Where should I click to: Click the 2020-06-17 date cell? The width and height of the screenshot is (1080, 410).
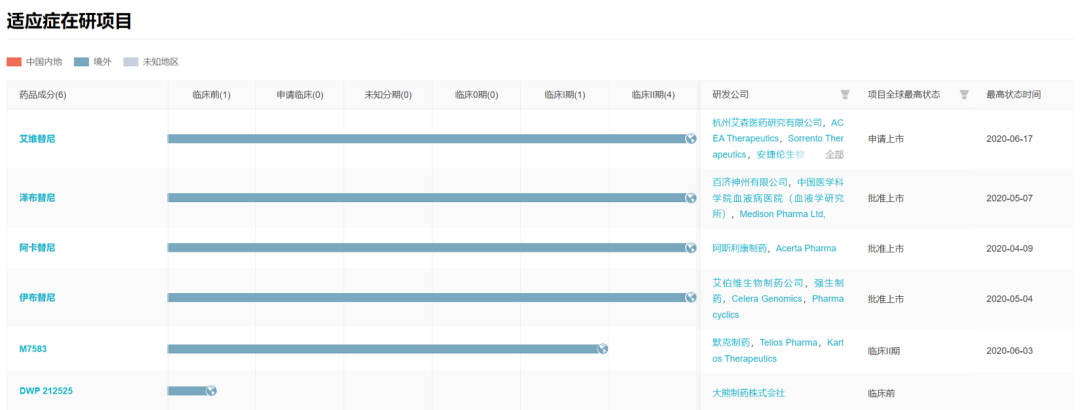pos(1009,139)
